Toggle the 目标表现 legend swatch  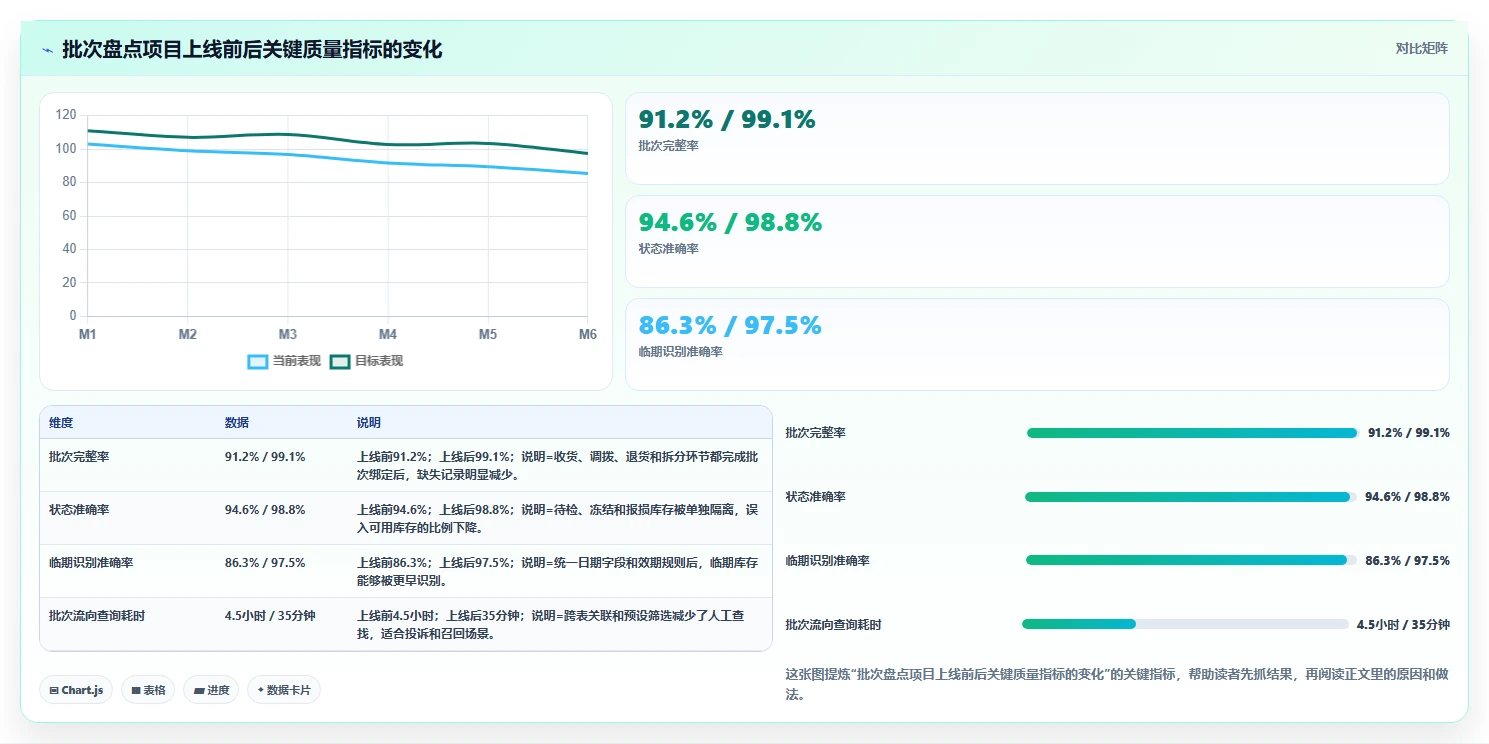pos(340,361)
